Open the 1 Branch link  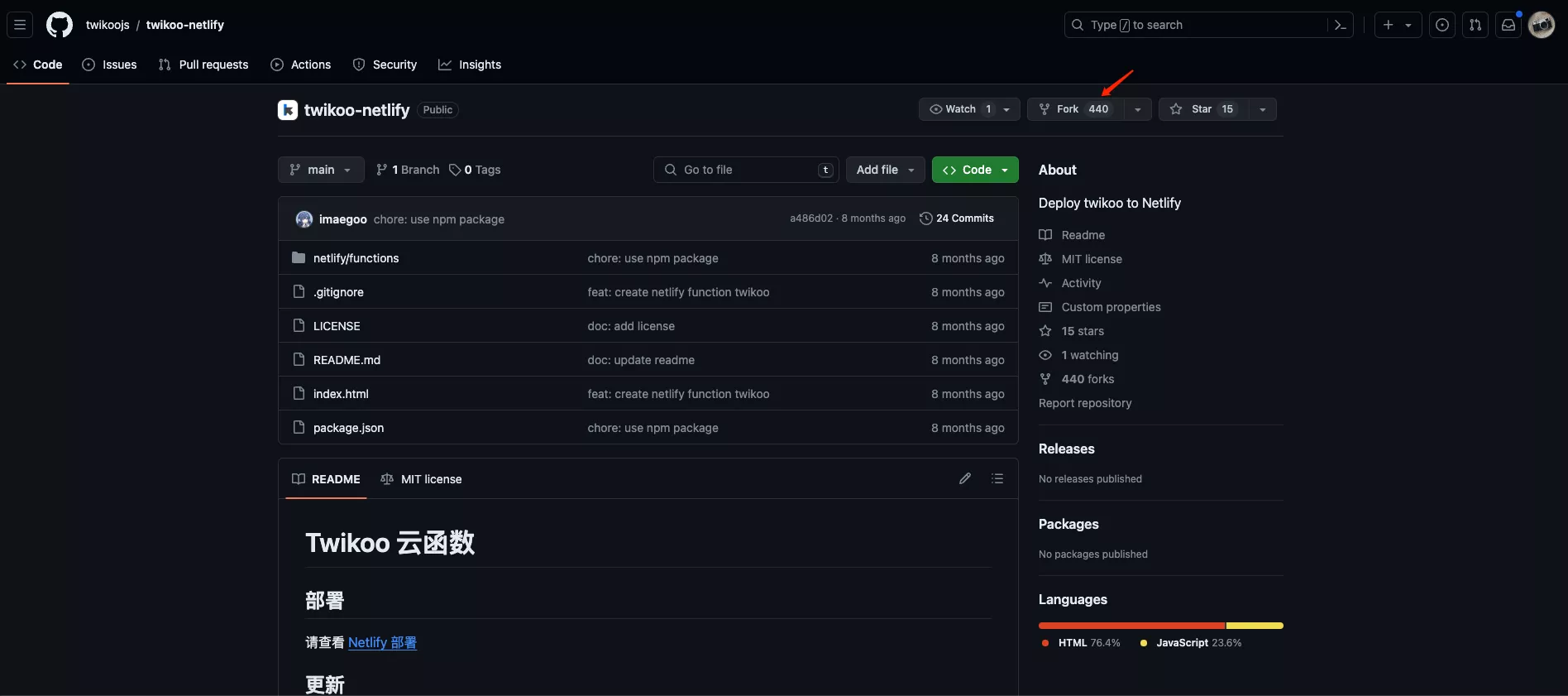pos(408,170)
